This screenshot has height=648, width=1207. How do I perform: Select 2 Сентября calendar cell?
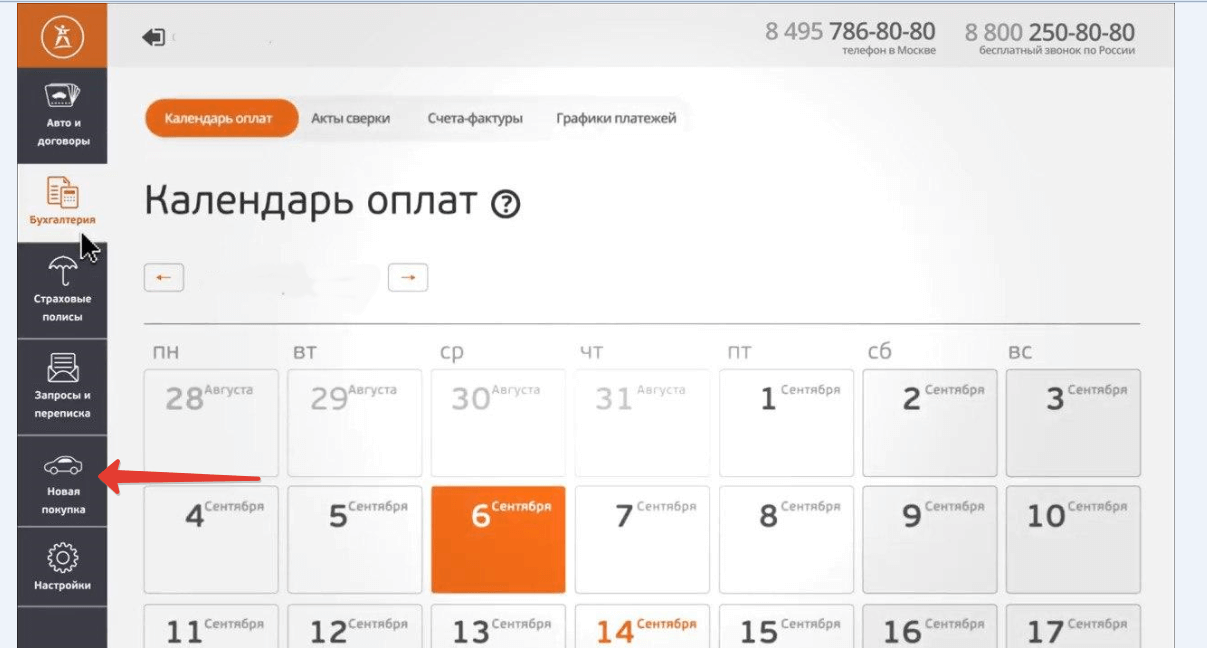point(930,423)
